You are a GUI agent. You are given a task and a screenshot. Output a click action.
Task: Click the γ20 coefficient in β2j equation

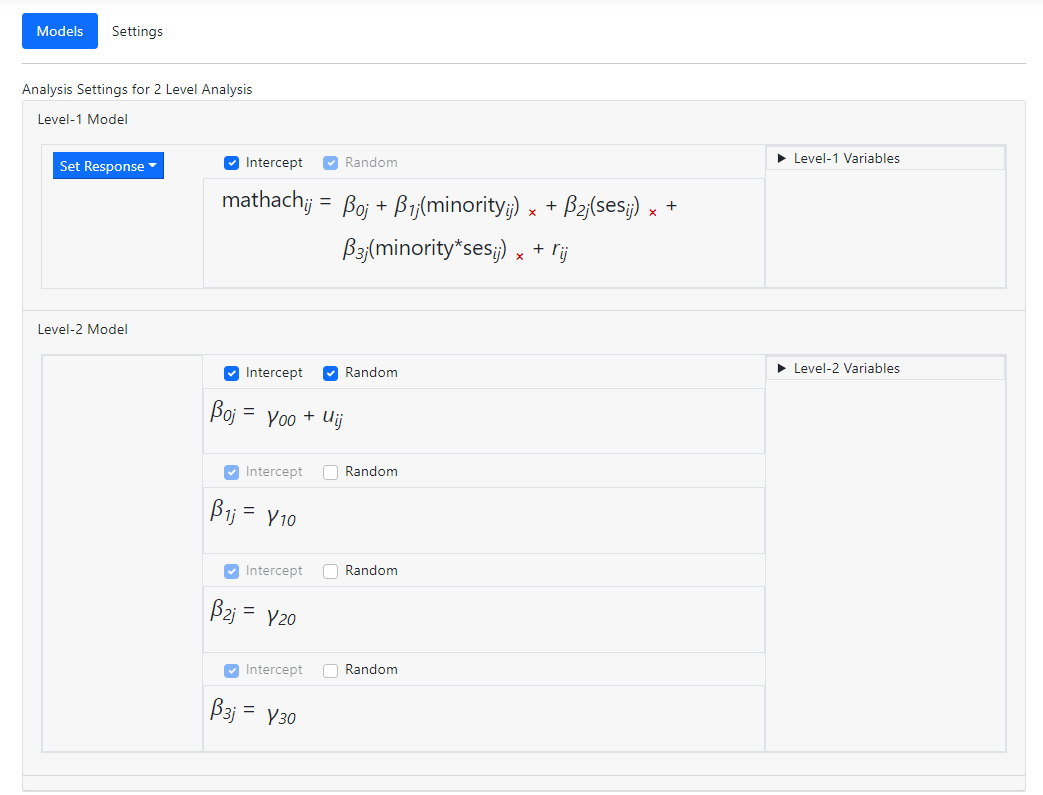coord(281,616)
